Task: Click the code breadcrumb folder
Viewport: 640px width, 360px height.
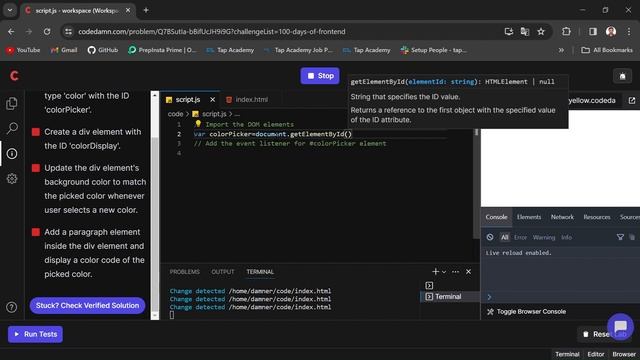Action: click(x=175, y=114)
